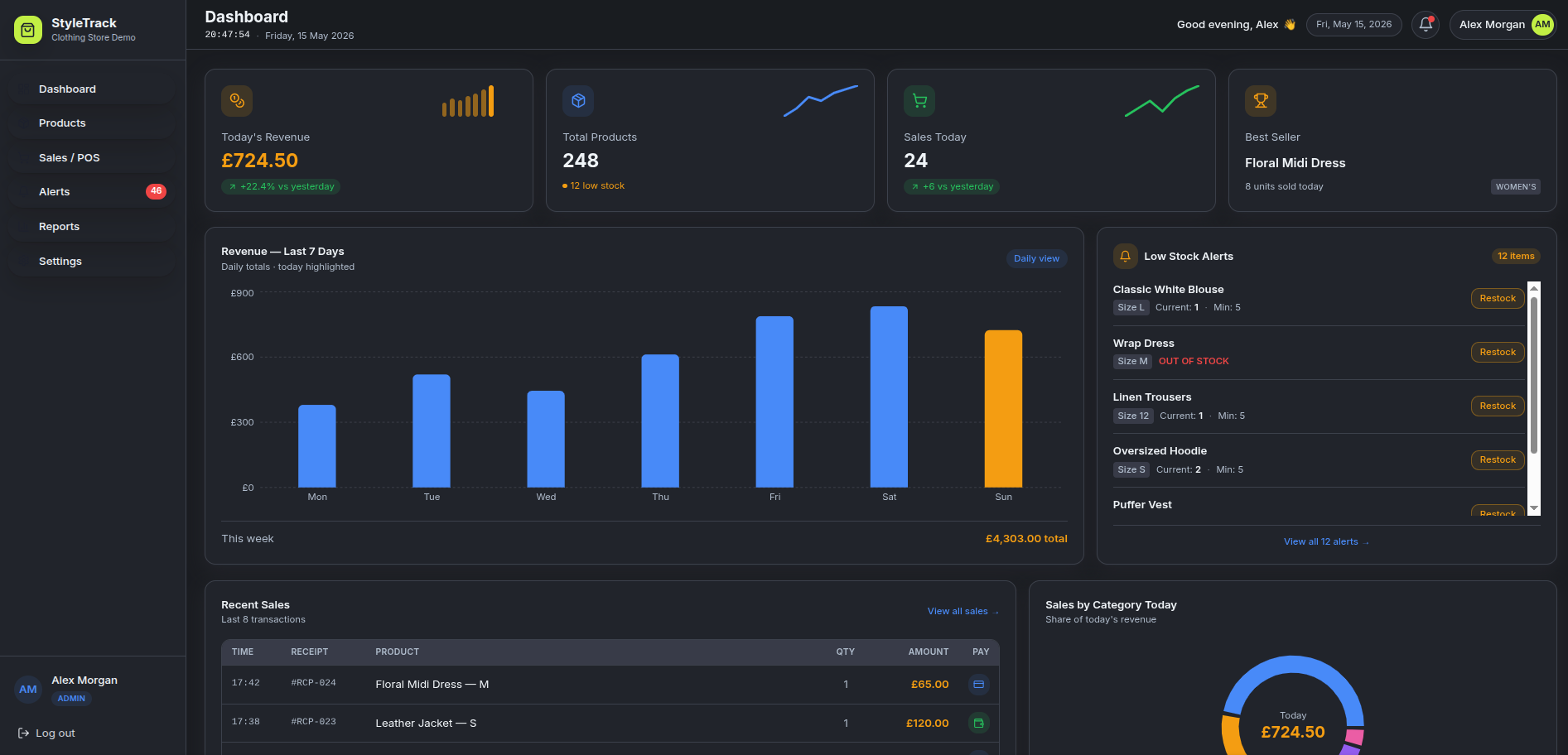Click the AM avatar in the top header
Screen dimensions: 1568x755
coord(1542,25)
